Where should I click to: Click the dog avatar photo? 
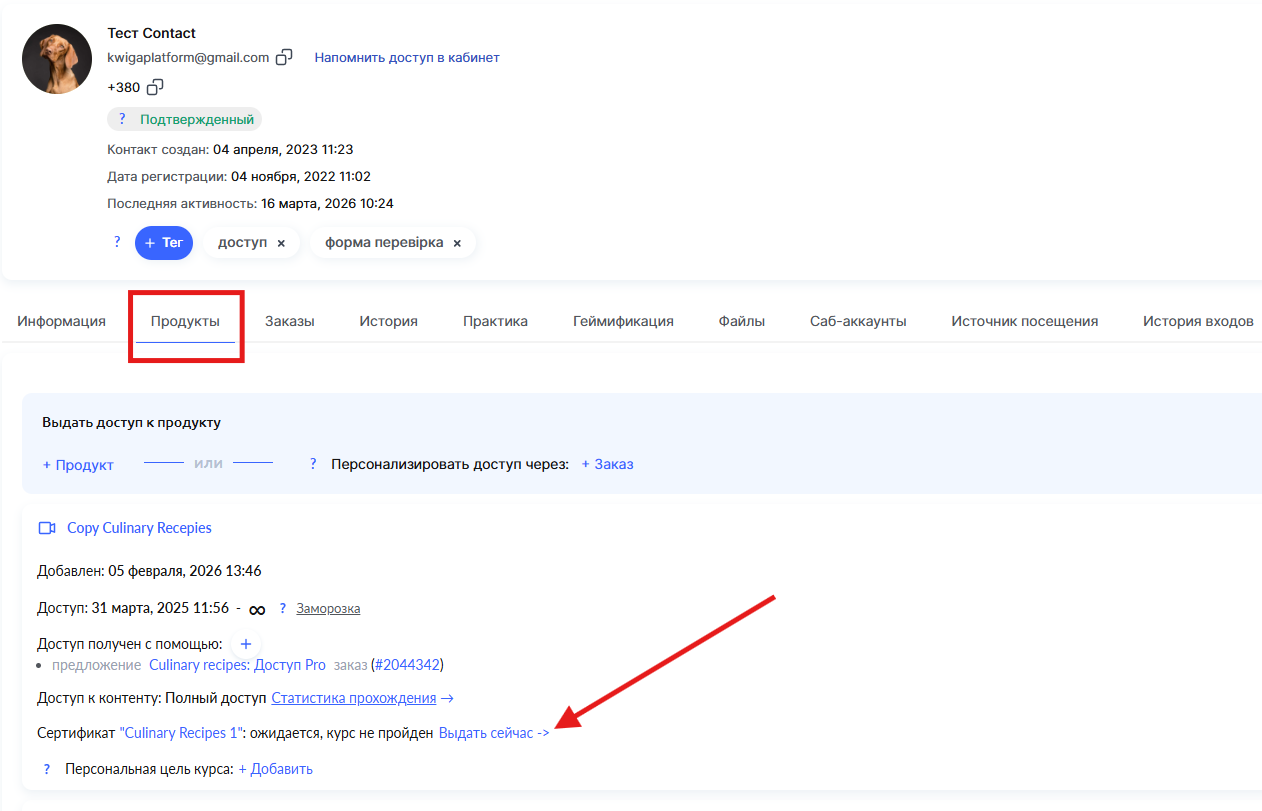57,59
